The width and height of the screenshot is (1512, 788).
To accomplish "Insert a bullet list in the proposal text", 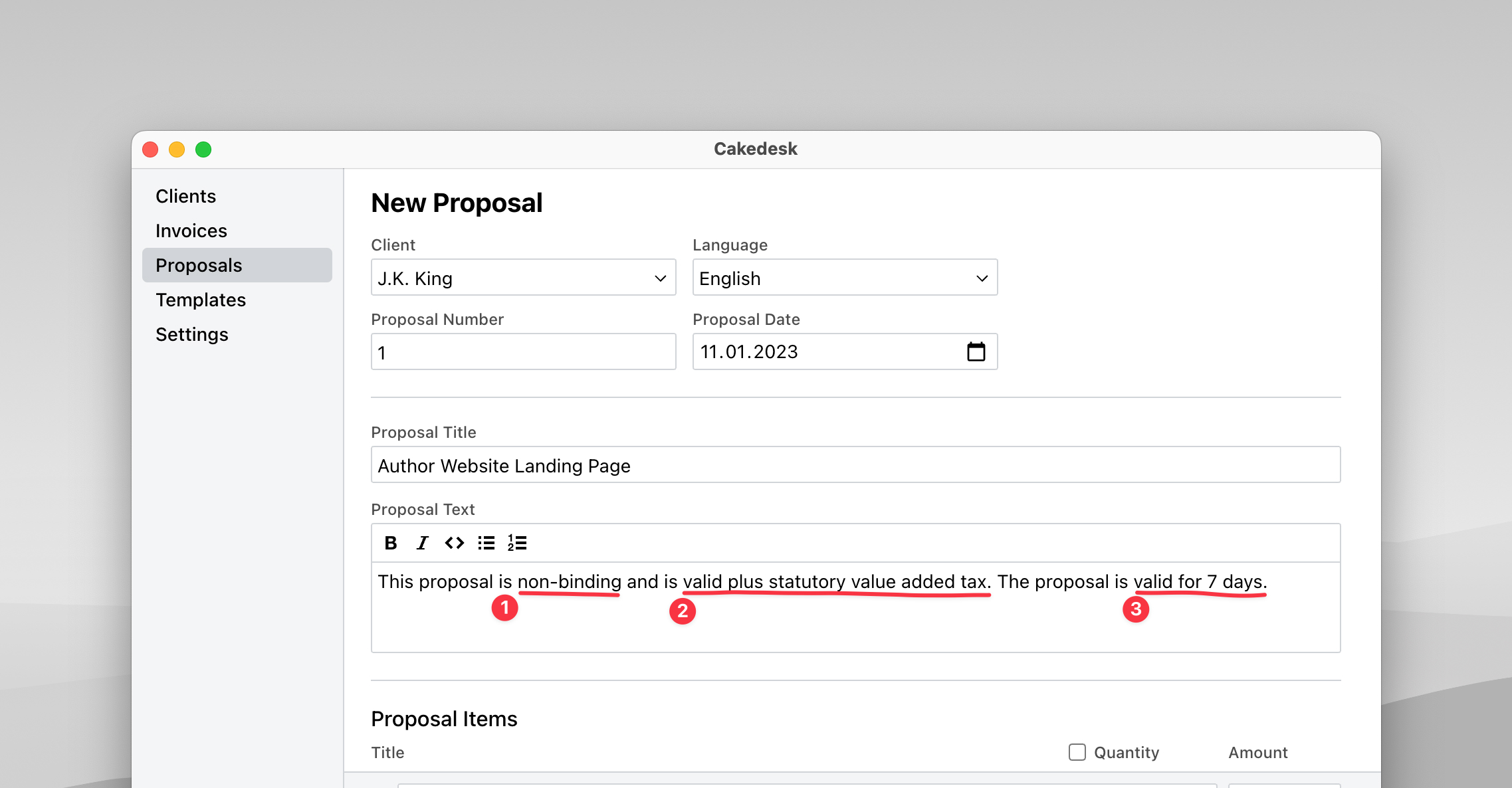I will point(486,542).
